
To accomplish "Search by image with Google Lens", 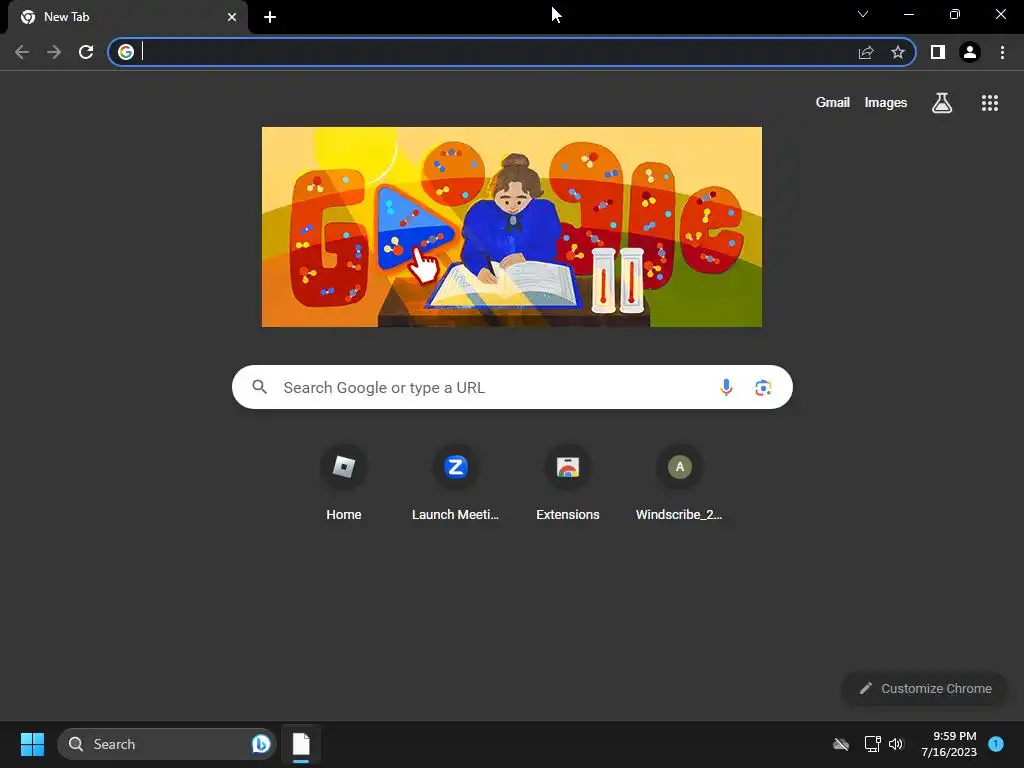I will (763, 387).
